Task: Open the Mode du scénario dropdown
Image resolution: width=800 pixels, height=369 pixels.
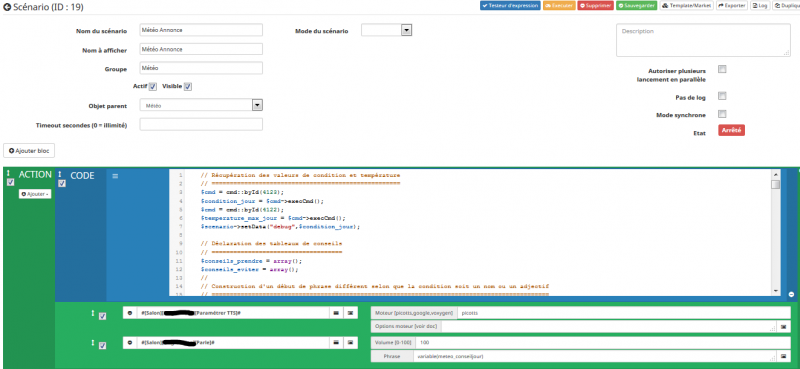Action: [386, 31]
